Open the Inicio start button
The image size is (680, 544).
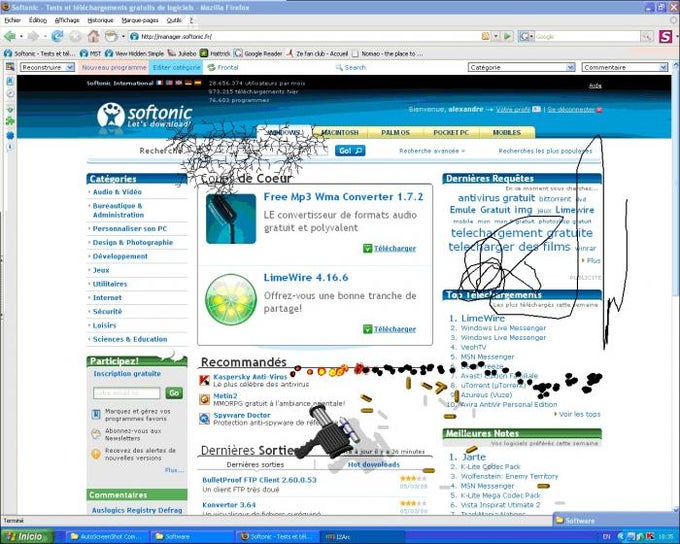tap(27, 537)
